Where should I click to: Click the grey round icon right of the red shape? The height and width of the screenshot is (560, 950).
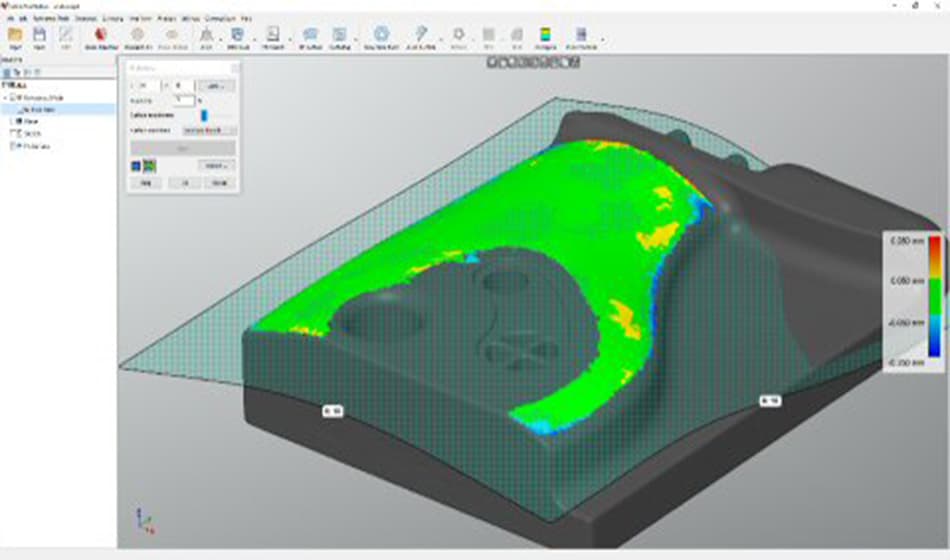tap(138, 35)
